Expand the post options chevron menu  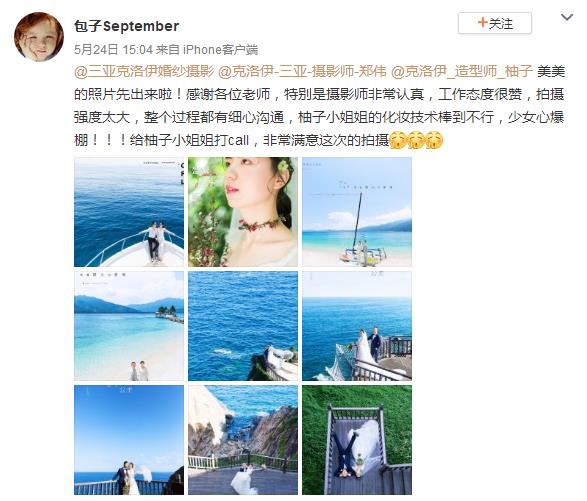(x=567, y=17)
